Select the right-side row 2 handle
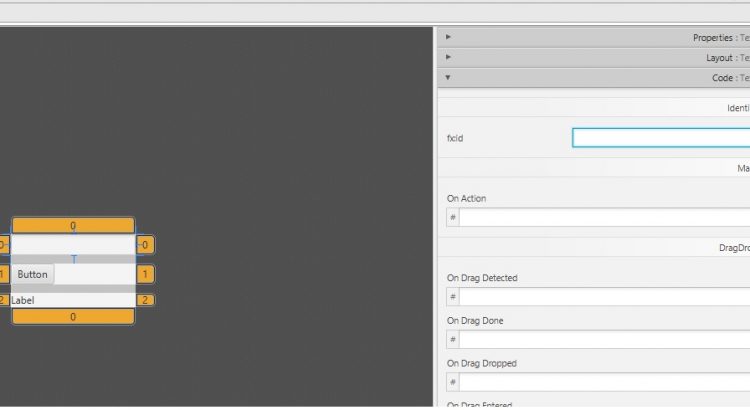750x410 pixels. pos(146,300)
